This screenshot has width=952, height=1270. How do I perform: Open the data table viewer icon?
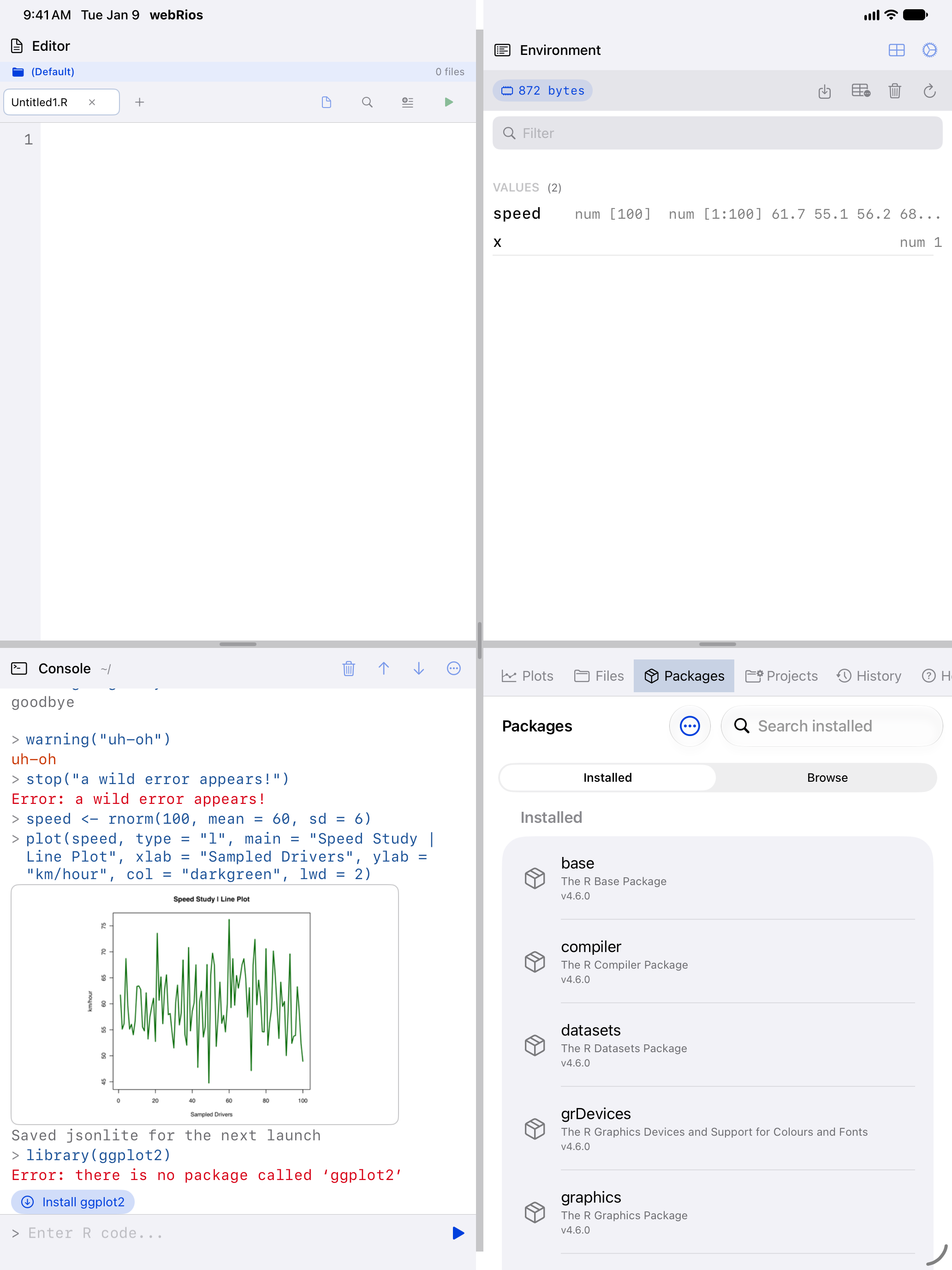(x=860, y=91)
